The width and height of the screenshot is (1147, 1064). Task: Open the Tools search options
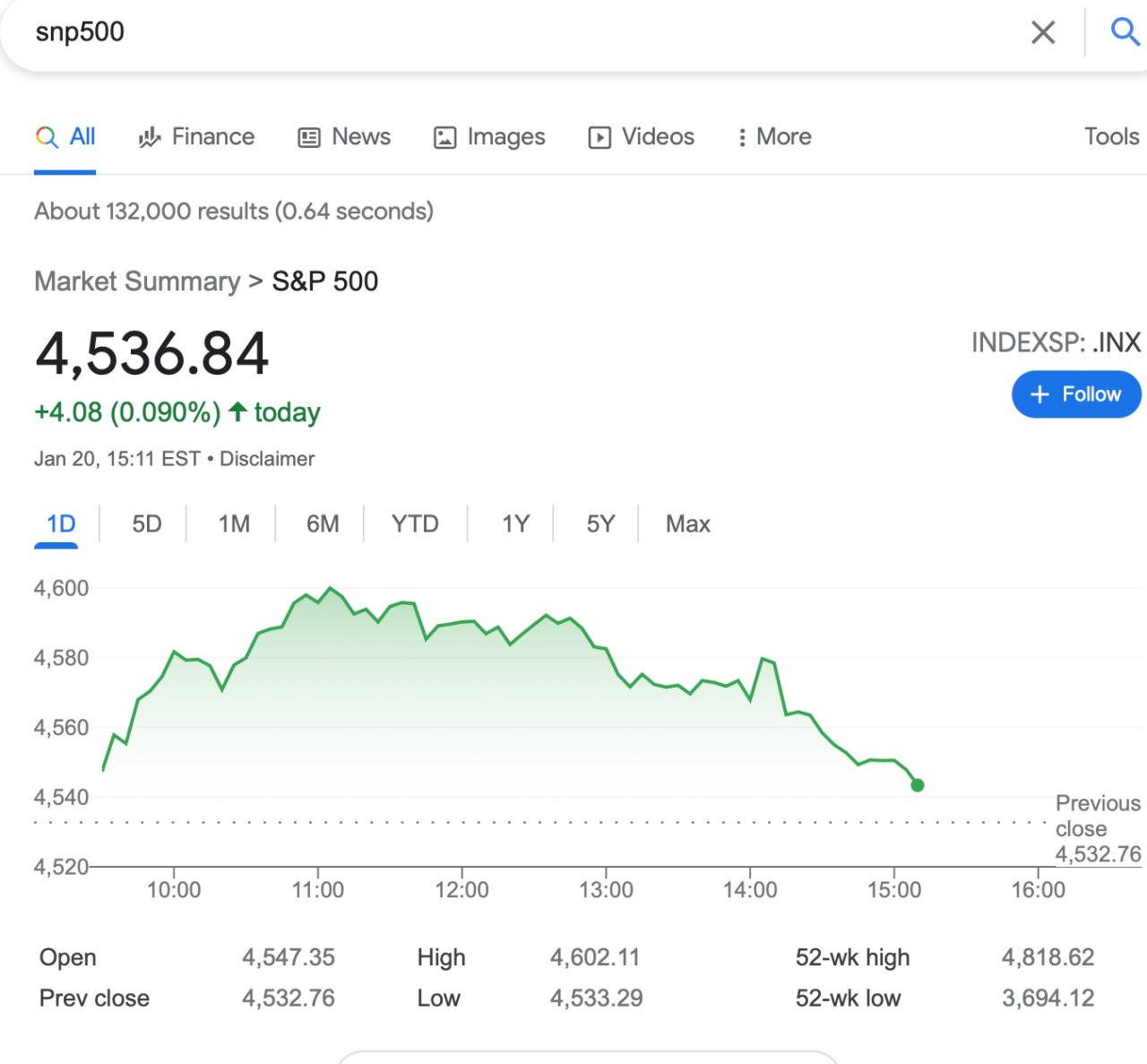coord(1111,137)
